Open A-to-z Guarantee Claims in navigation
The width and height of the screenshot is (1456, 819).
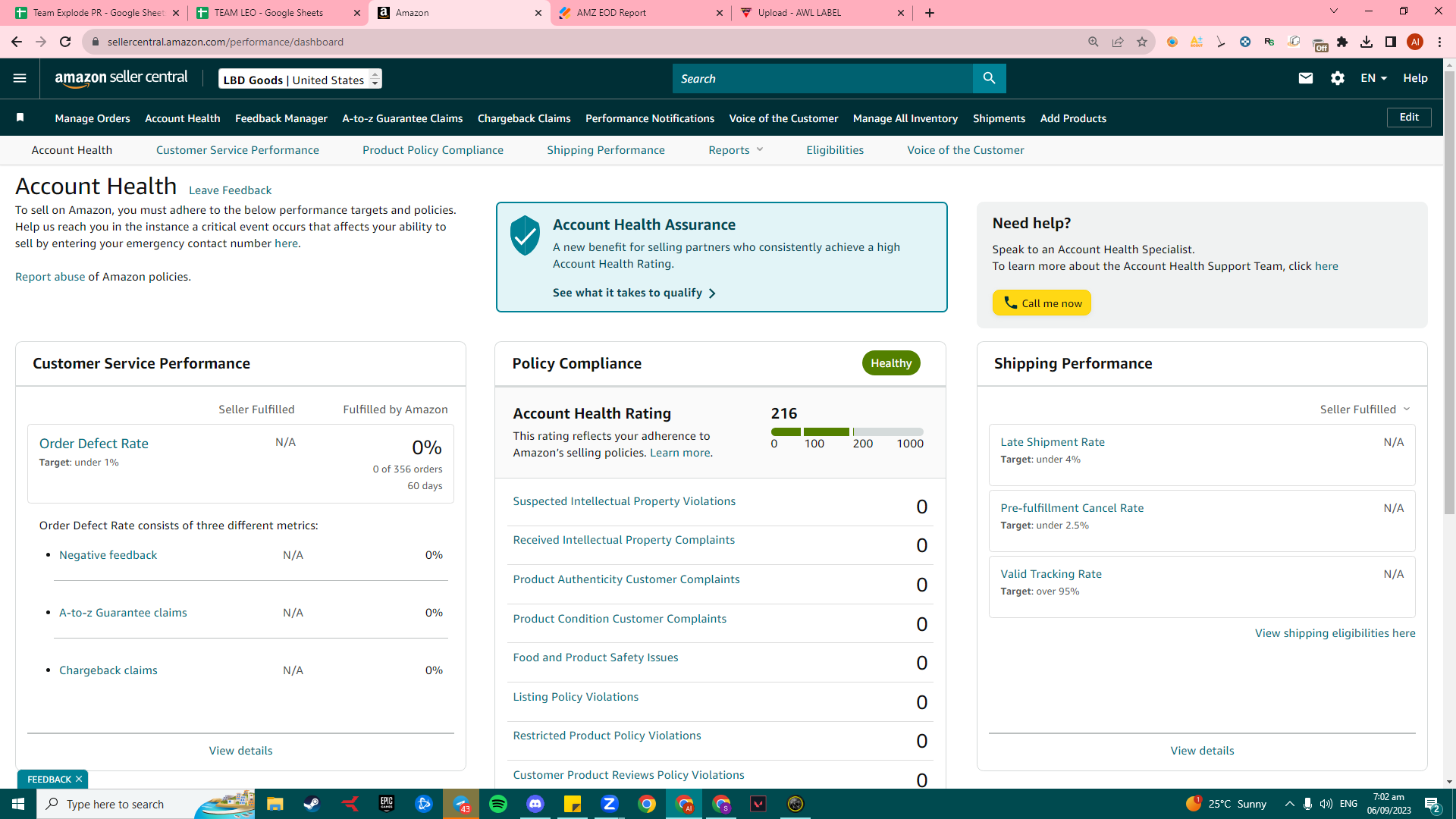pos(403,118)
